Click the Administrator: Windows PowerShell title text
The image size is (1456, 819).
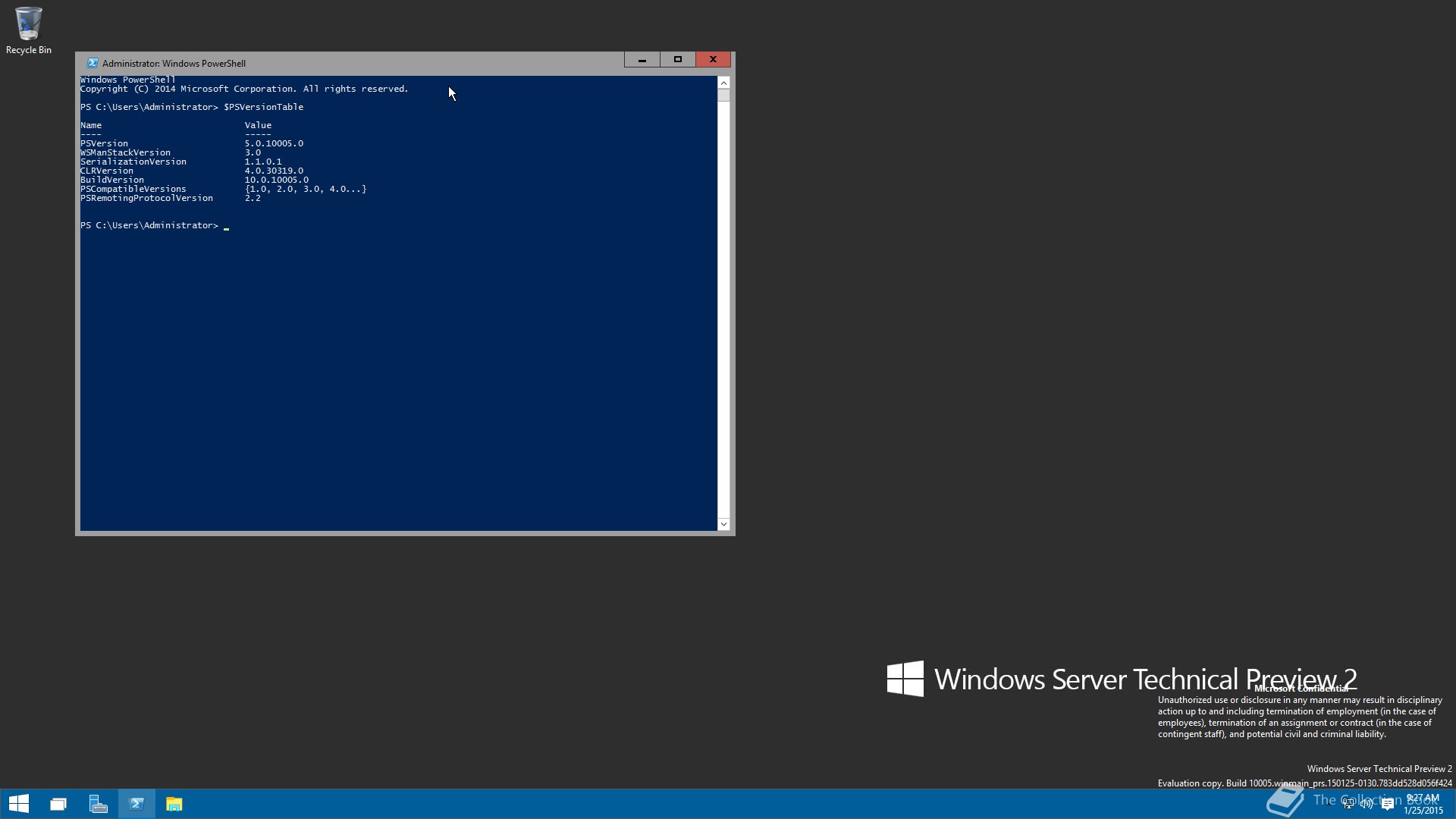pyautogui.click(x=174, y=64)
